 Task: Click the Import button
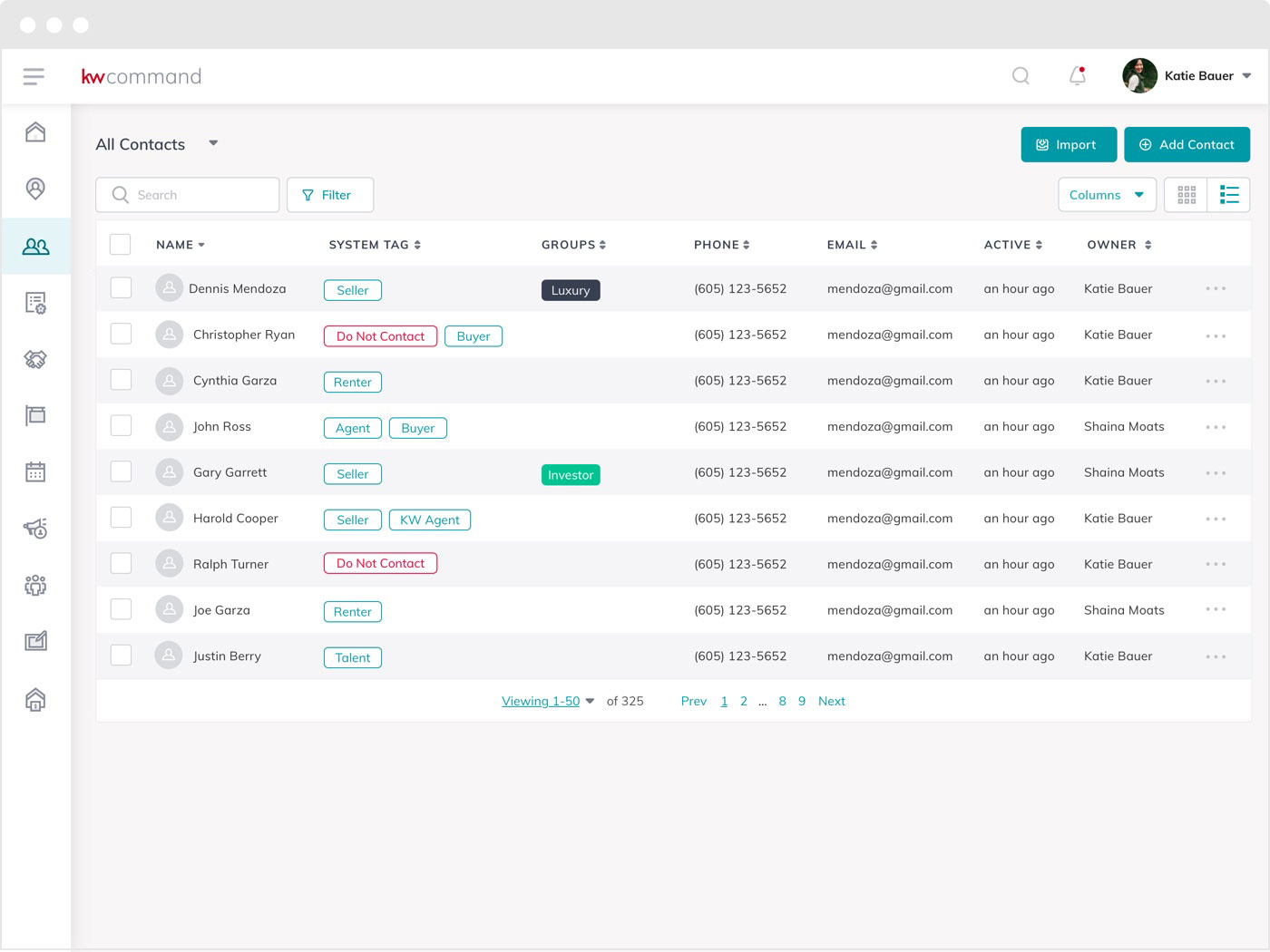1069,144
